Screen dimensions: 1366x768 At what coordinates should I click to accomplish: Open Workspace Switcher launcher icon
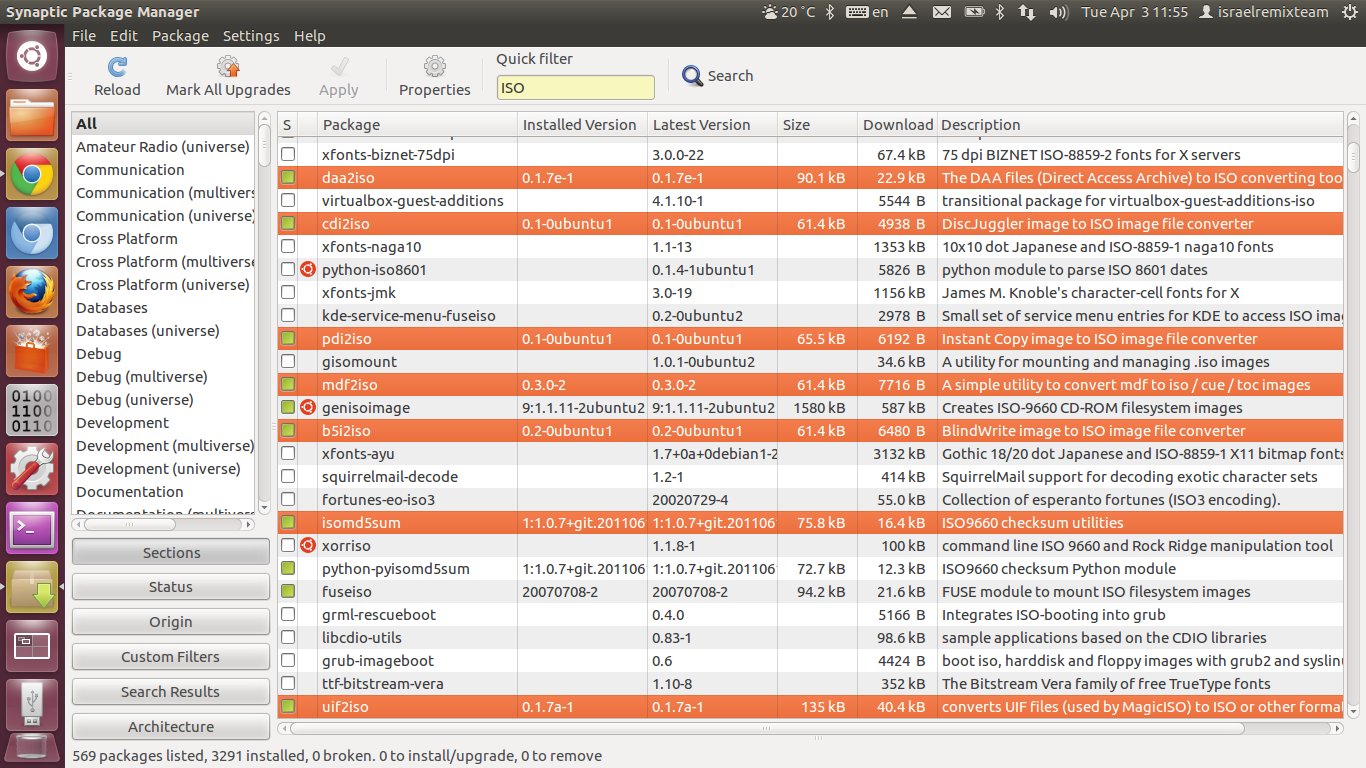(x=32, y=645)
